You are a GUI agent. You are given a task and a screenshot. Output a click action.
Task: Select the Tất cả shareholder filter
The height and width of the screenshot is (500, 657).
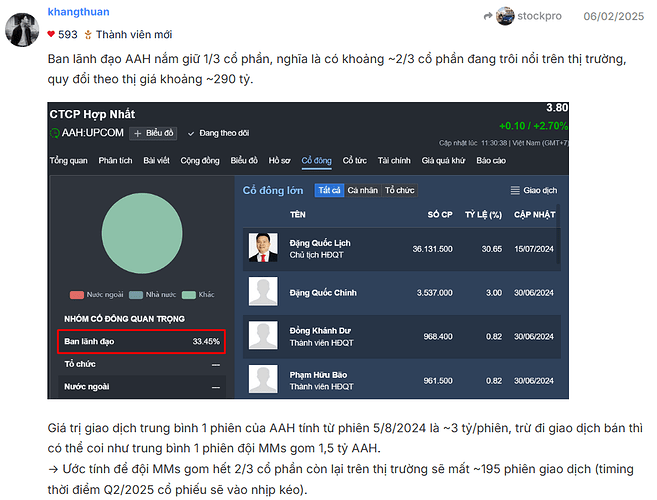329,190
